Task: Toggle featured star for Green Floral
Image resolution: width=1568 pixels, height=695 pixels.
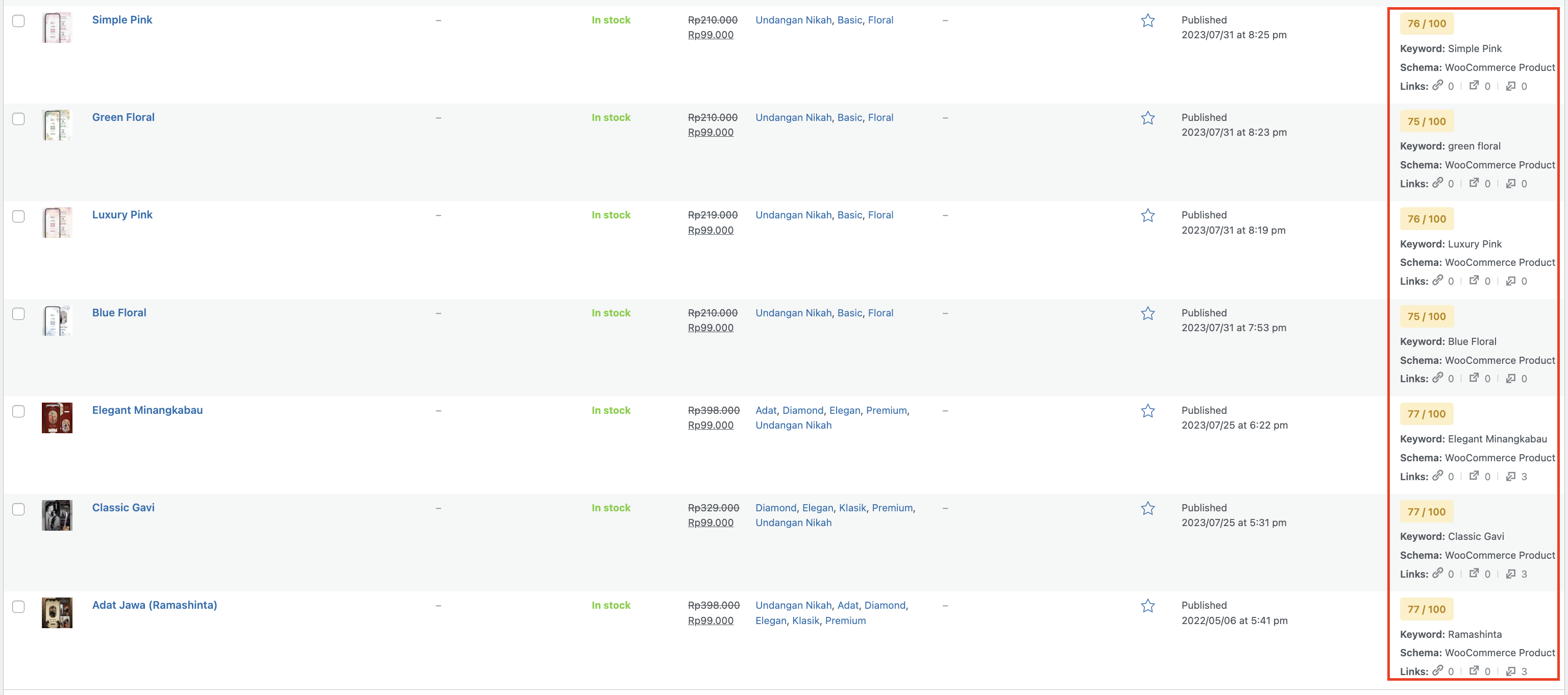Action: coord(1147,118)
